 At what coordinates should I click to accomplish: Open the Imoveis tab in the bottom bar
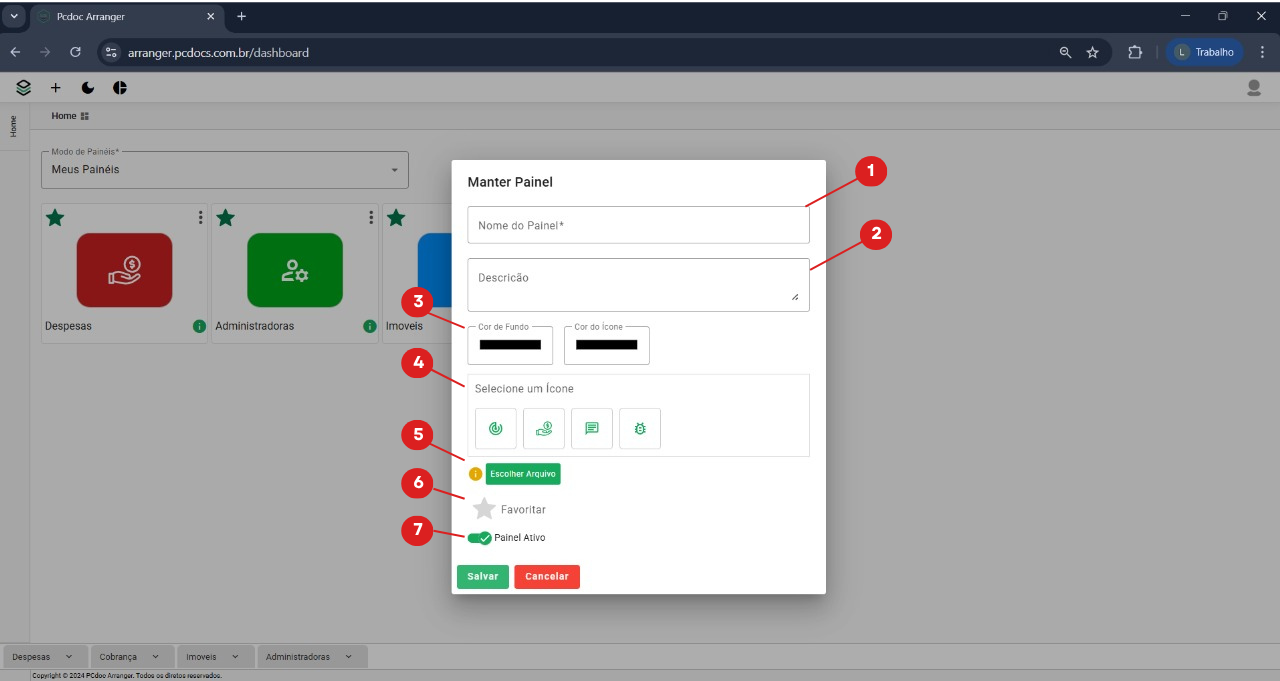[214, 657]
